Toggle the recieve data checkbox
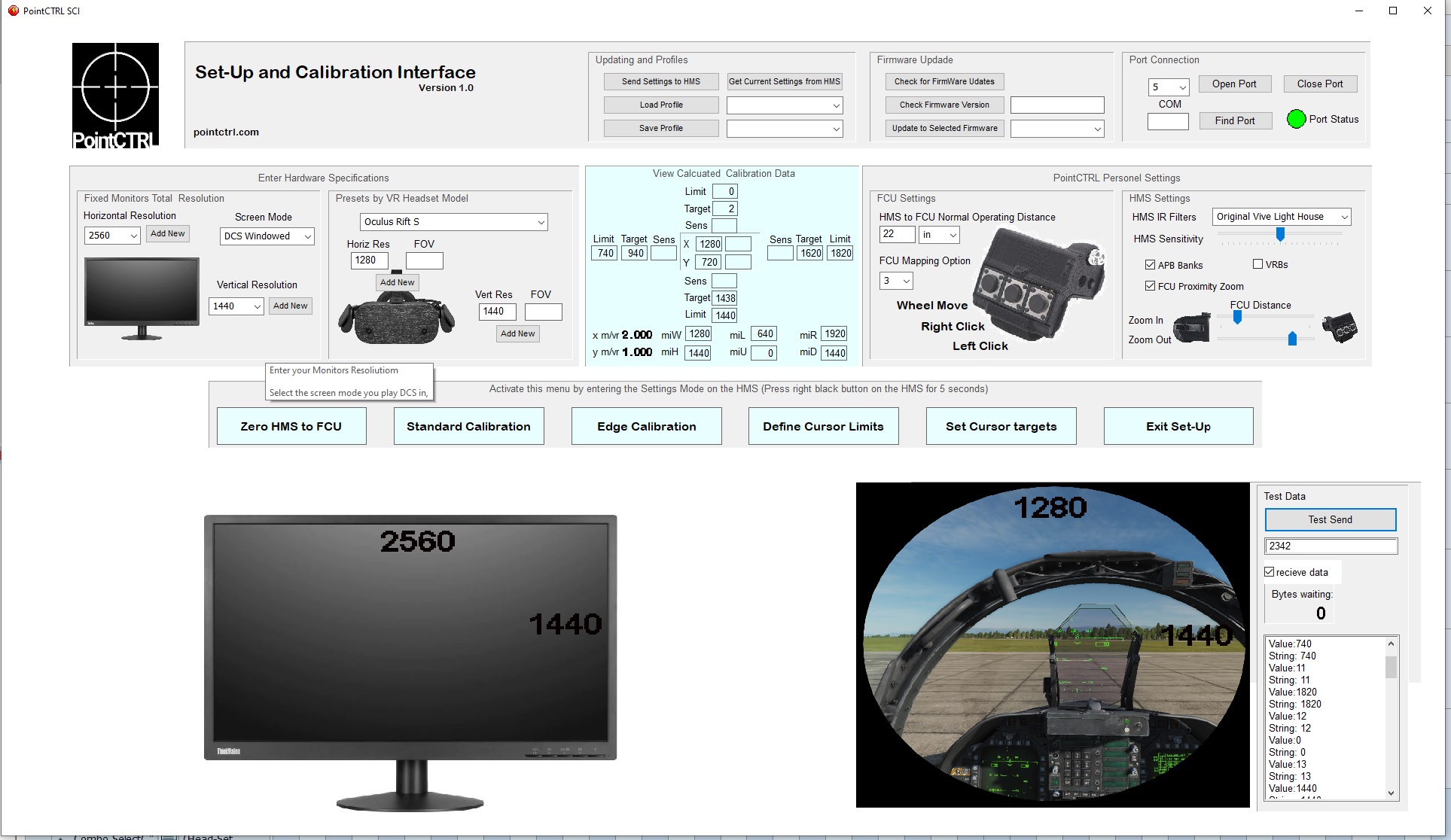This screenshot has height=840, width=1451. tap(1270, 572)
